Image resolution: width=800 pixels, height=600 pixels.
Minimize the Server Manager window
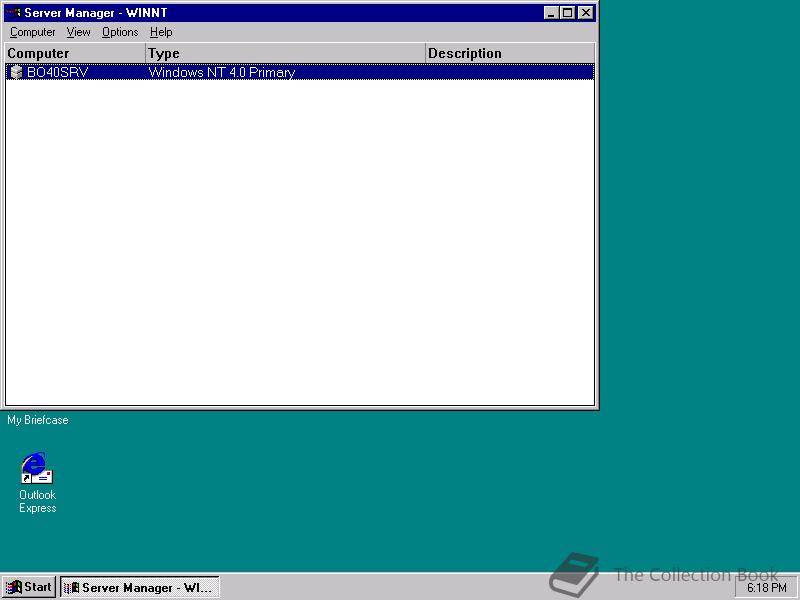point(551,13)
